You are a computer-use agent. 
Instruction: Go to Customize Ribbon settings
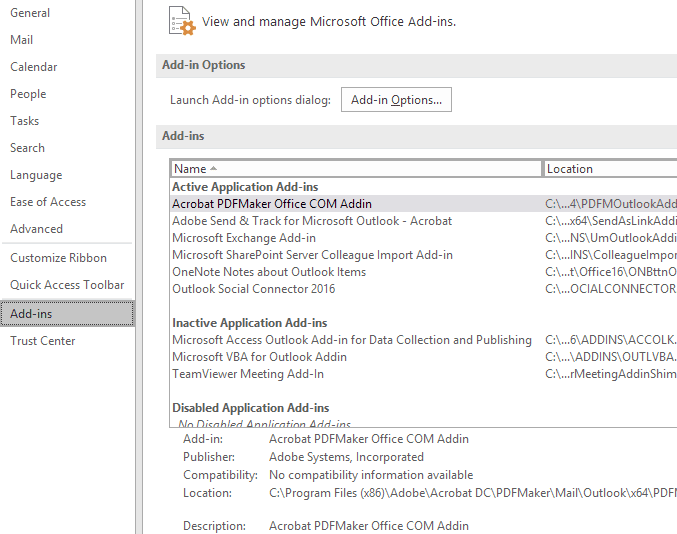pyautogui.click(x=59, y=258)
